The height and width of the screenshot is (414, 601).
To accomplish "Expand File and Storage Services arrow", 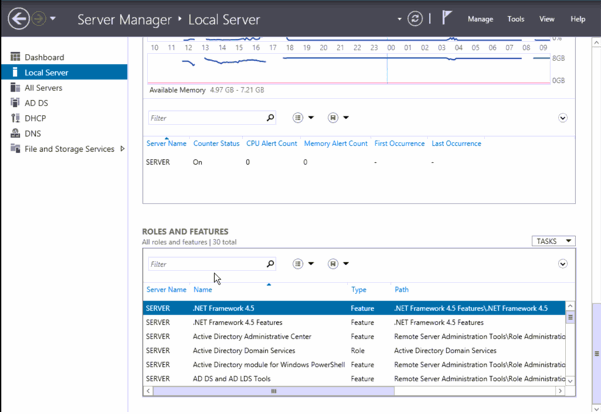I will tap(122, 148).
